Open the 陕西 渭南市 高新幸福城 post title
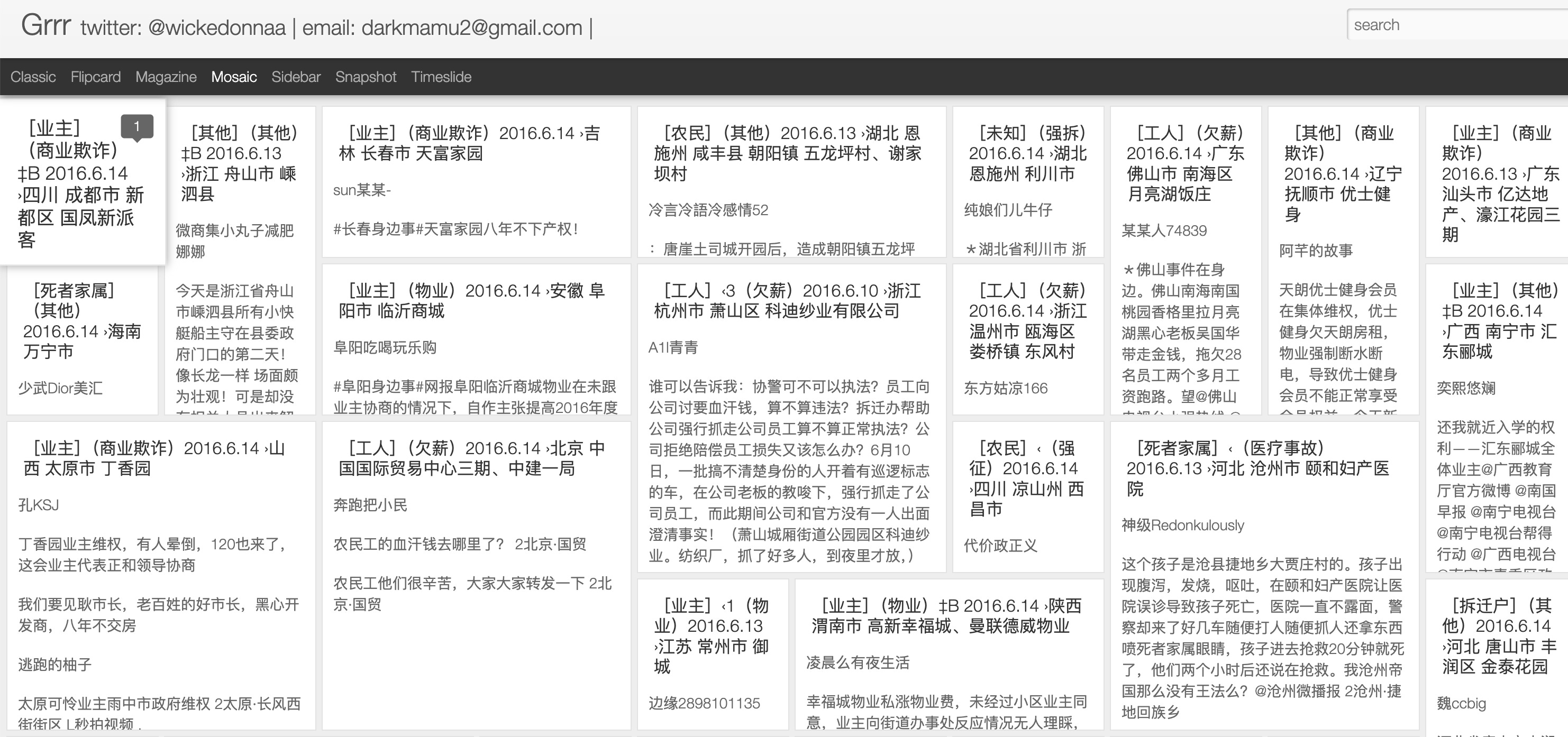Screen dimensions: 1568x737 (x=946, y=615)
